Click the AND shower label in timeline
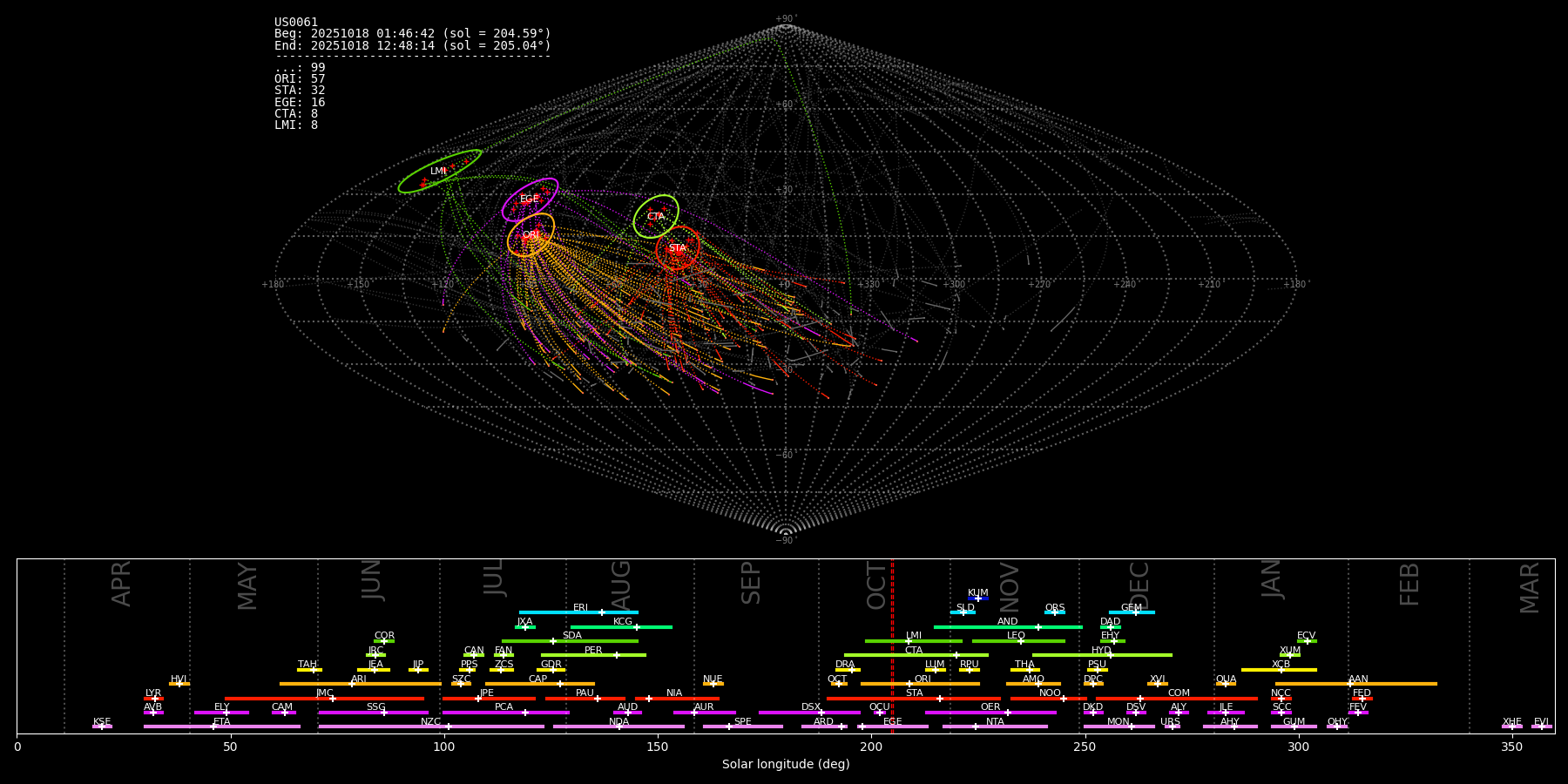Screen dimensions: 1568x784 (x=1008, y=622)
